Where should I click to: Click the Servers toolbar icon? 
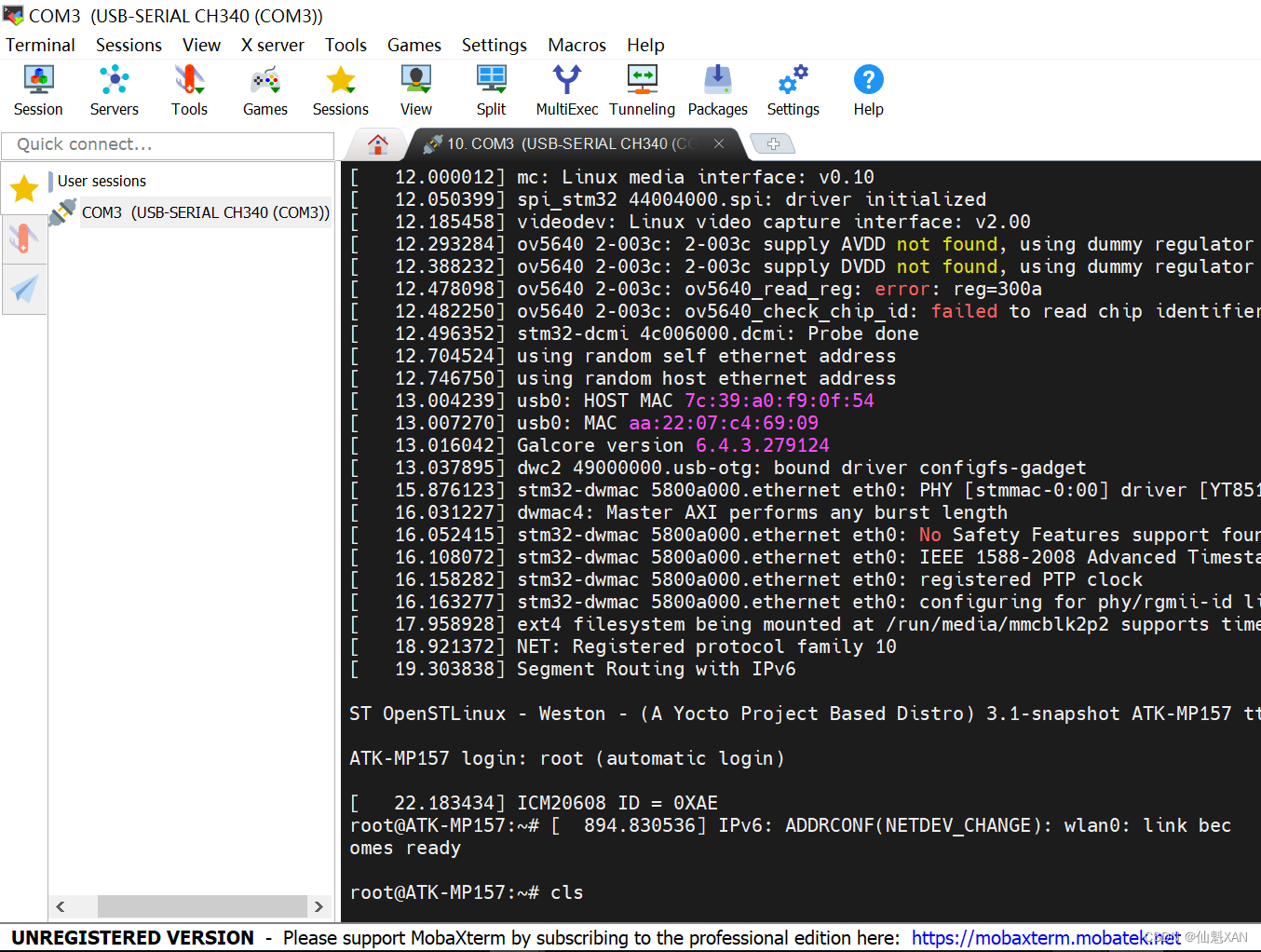(x=114, y=88)
